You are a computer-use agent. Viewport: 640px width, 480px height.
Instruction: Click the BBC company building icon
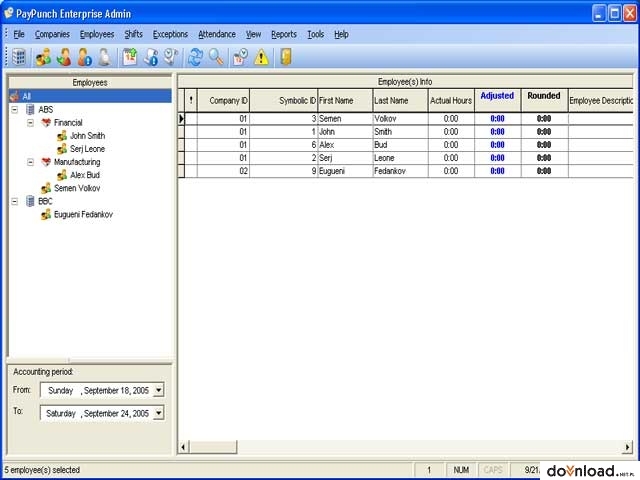pyautogui.click(x=30, y=201)
